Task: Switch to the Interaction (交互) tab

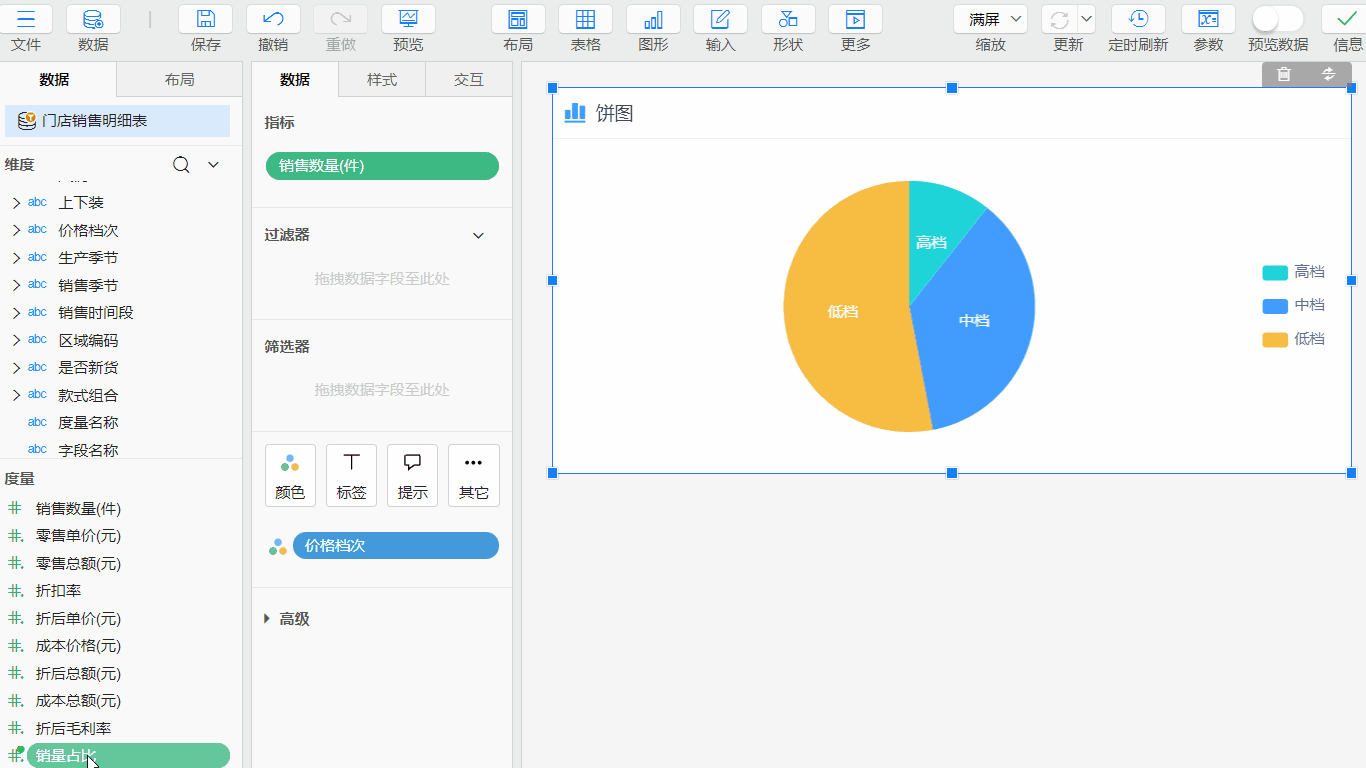Action: pyautogui.click(x=469, y=80)
